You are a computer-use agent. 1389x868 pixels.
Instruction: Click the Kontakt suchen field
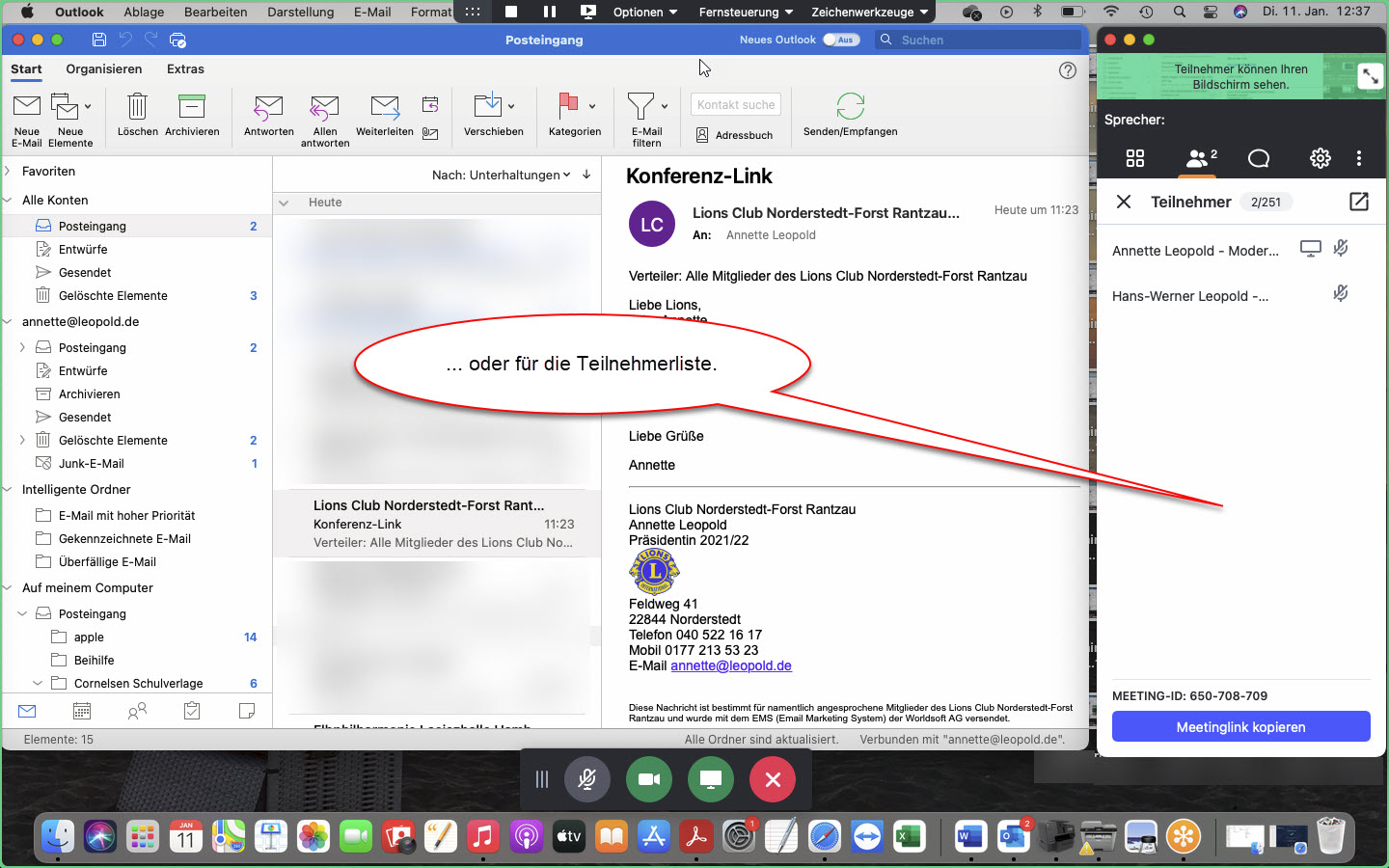coord(736,104)
